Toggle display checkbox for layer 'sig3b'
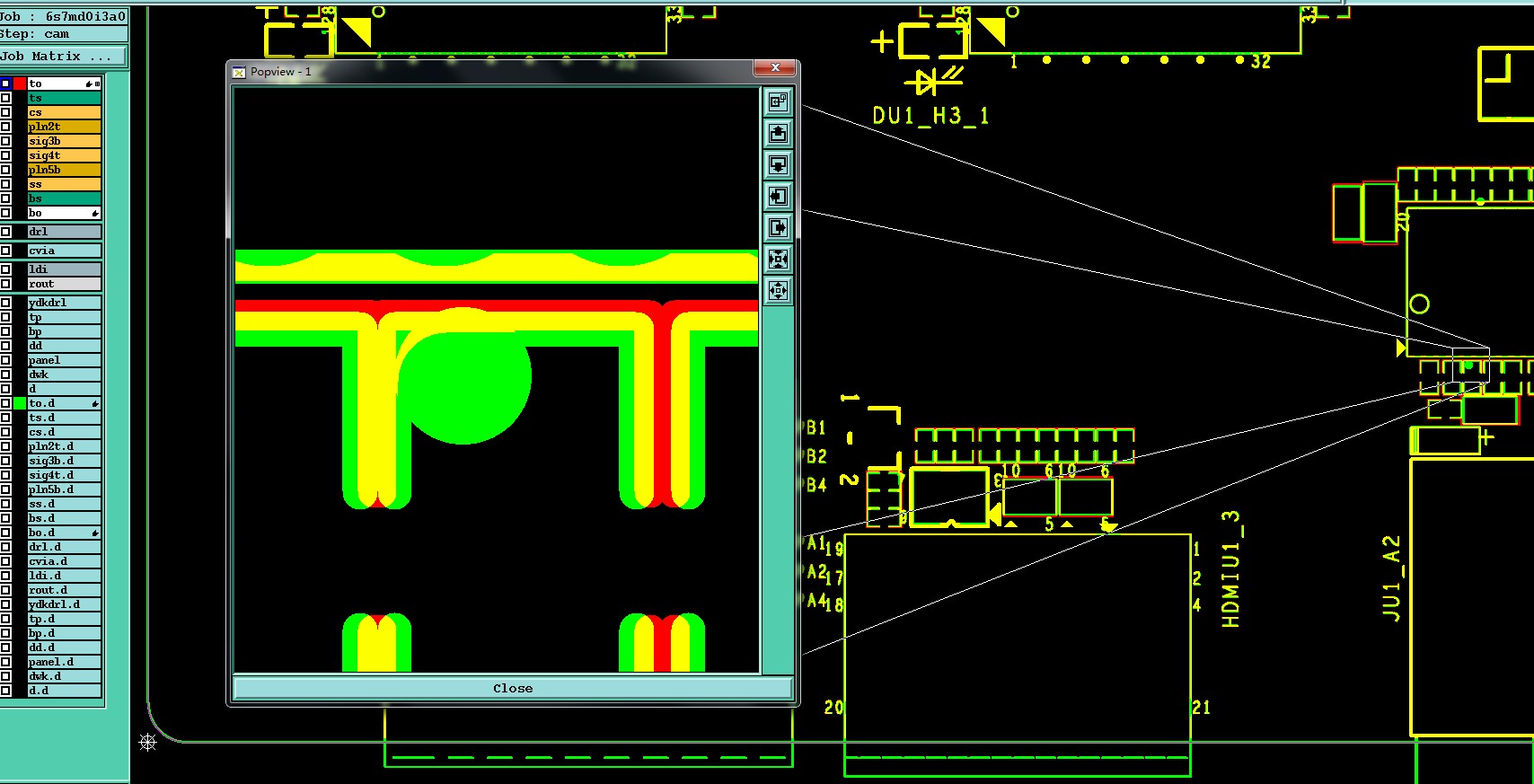The image size is (1534, 784). 5,141
